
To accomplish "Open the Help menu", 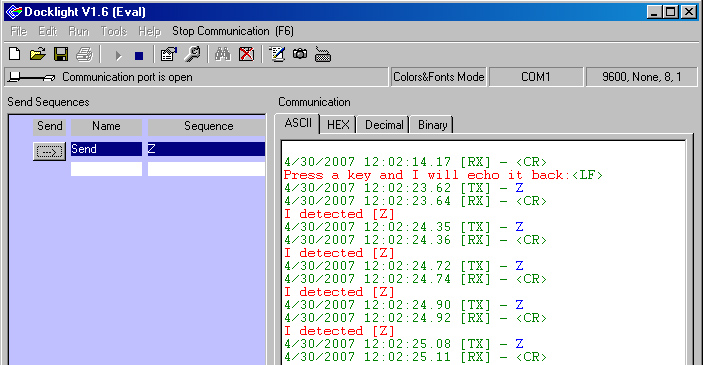I will [149, 31].
